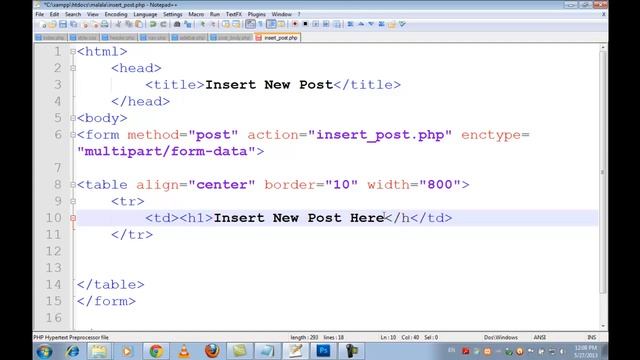Redo the edit with the toolbar arrow
Viewport: 640px width, 360px height.
(x=163, y=24)
